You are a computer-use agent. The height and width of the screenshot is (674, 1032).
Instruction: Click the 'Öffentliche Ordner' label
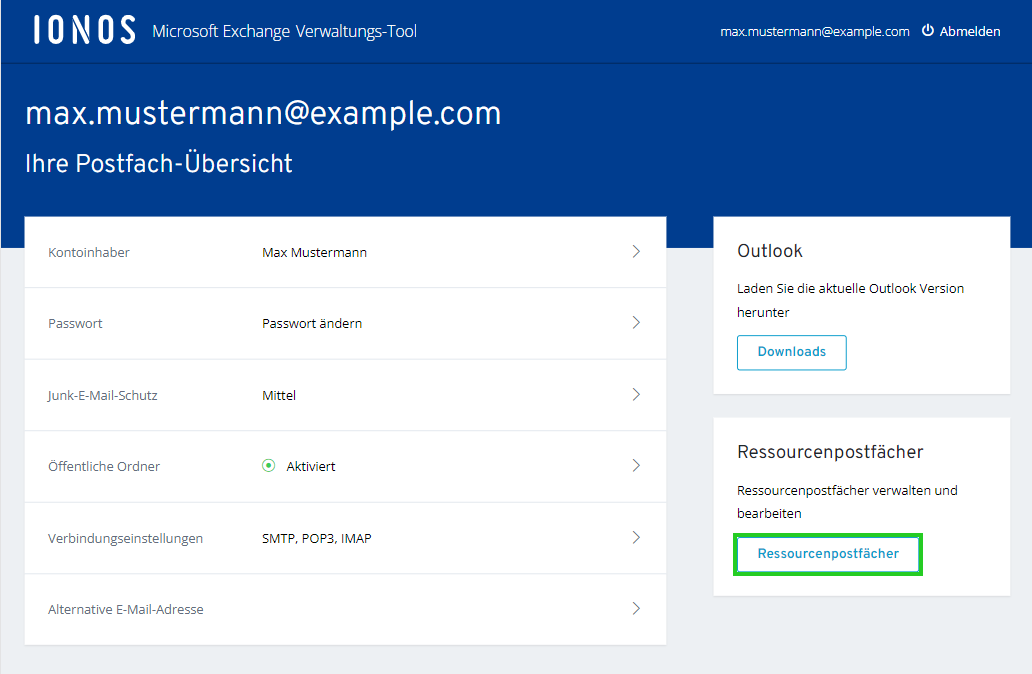104,466
